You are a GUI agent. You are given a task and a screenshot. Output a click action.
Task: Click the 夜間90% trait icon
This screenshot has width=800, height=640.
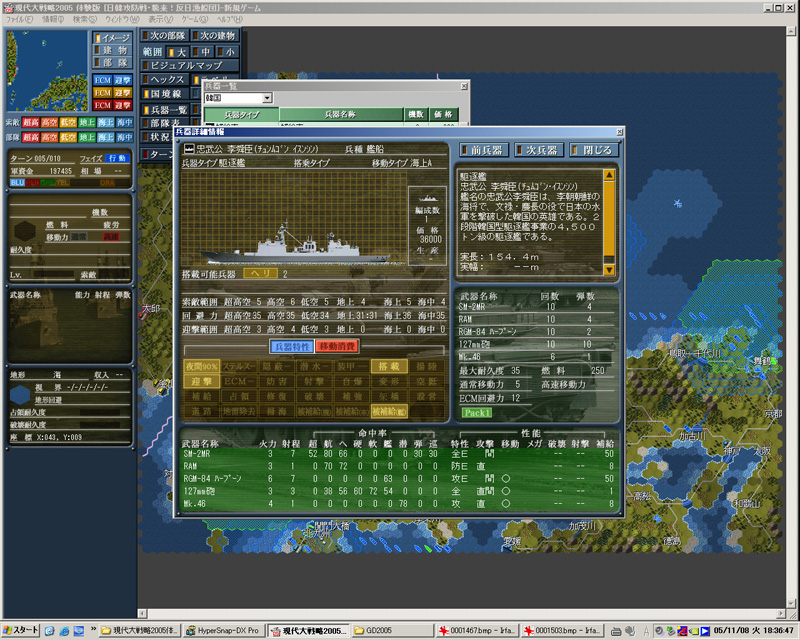point(202,366)
